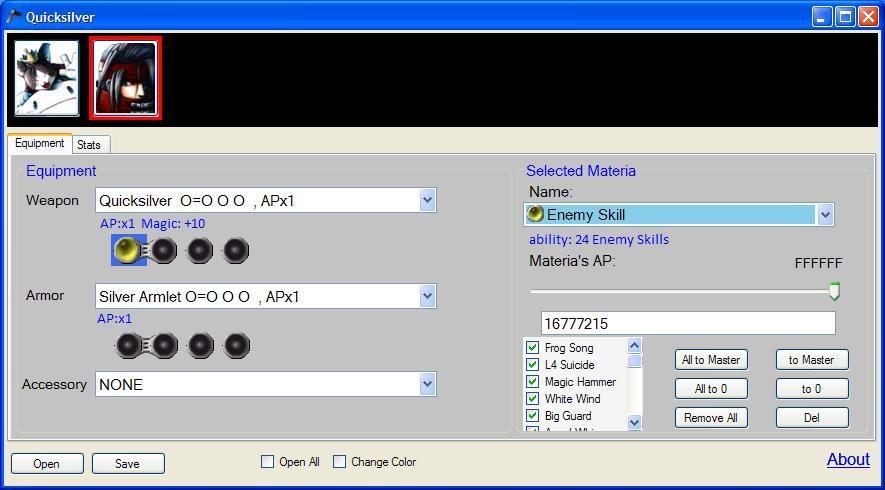Image resolution: width=885 pixels, height=490 pixels.
Task: Switch to the Equipment tab
Action: coord(40,143)
